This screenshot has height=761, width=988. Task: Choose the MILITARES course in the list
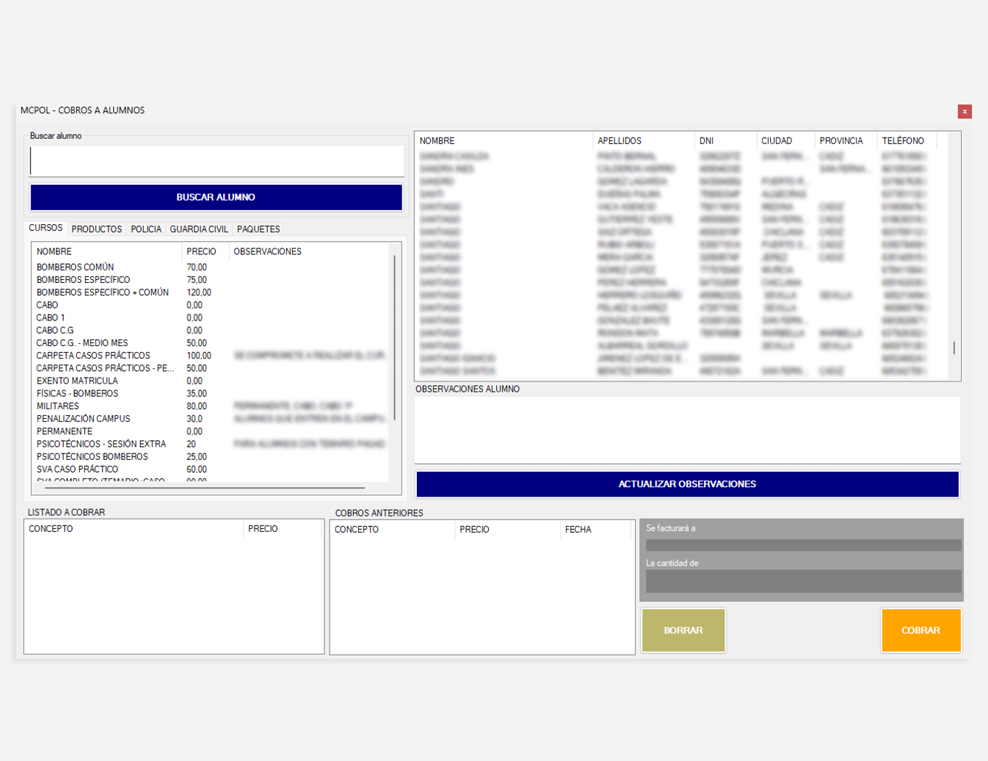pos(58,406)
